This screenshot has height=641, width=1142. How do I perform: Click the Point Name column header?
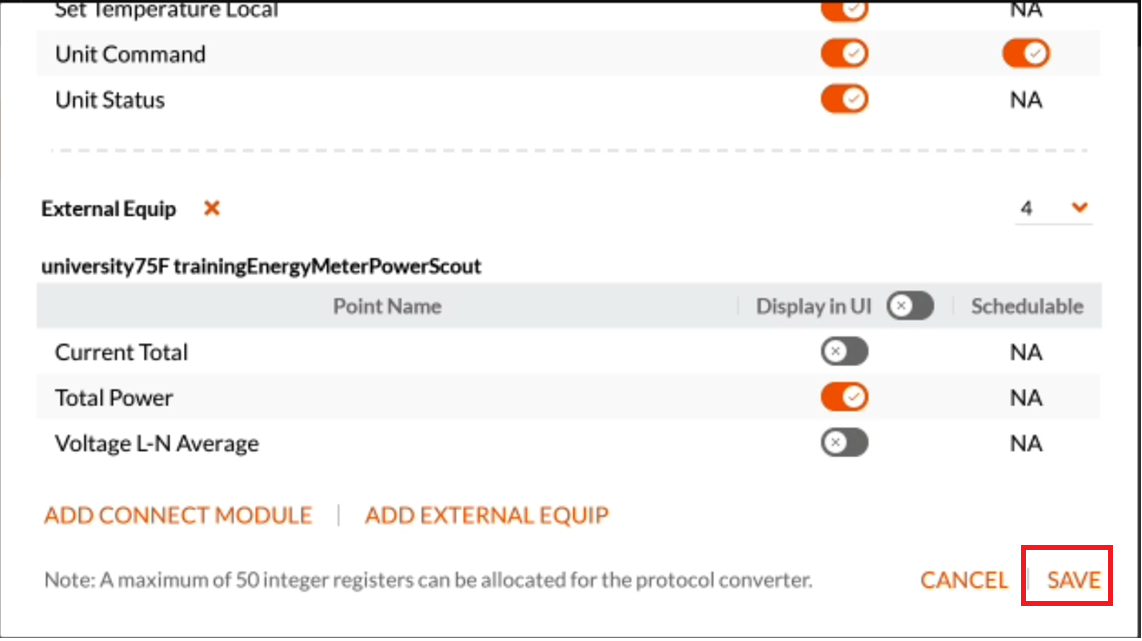pyautogui.click(x=387, y=306)
